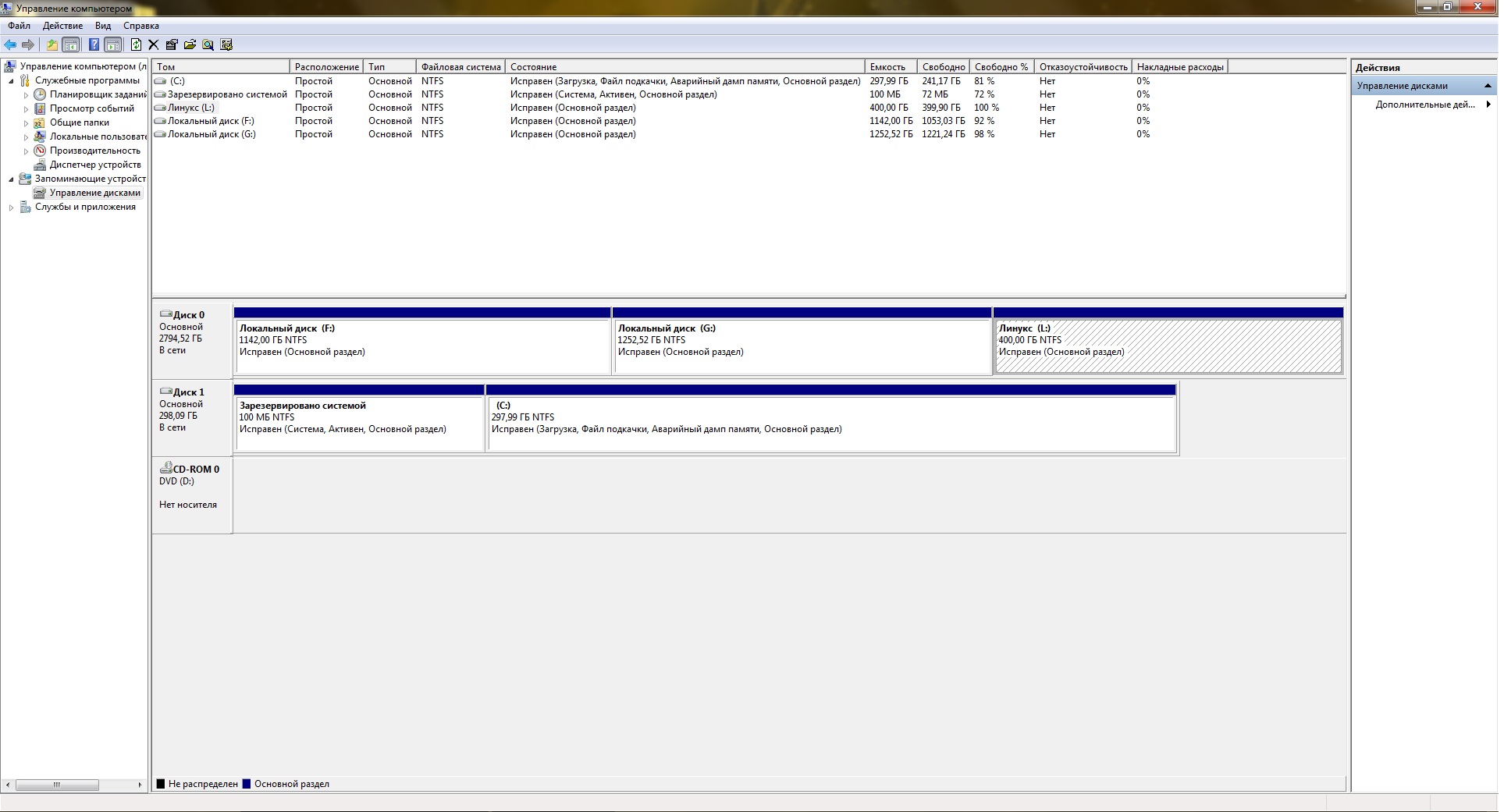This screenshot has height=812, width=1504.
Task: Select the Просмотр событий icon
Action: pyautogui.click(x=40, y=108)
